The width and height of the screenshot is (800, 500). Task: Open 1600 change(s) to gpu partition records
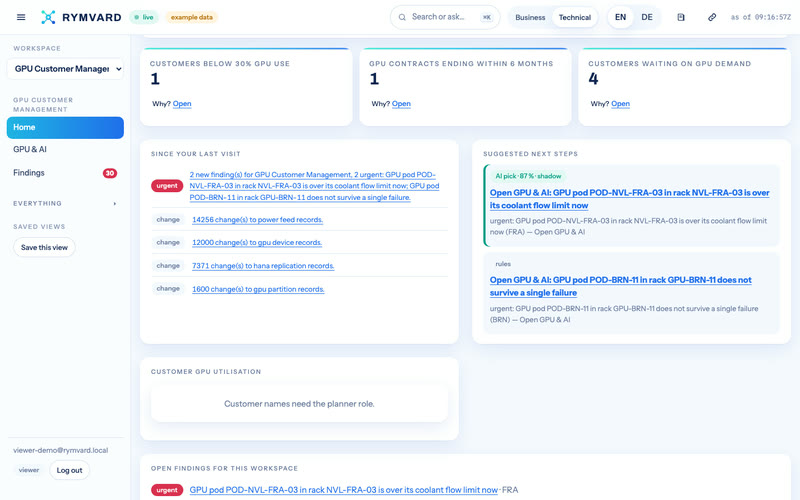coord(258,289)
